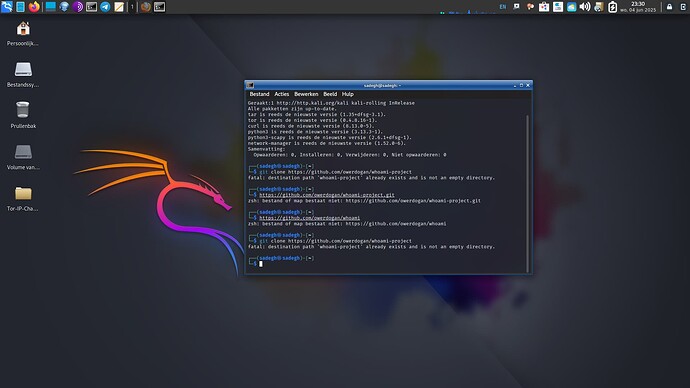Viewport: 690px width, 388px height.
Task: Click the "python3-scapy is reeds" line
Action: pyautogui.click(x=330, y=137)
